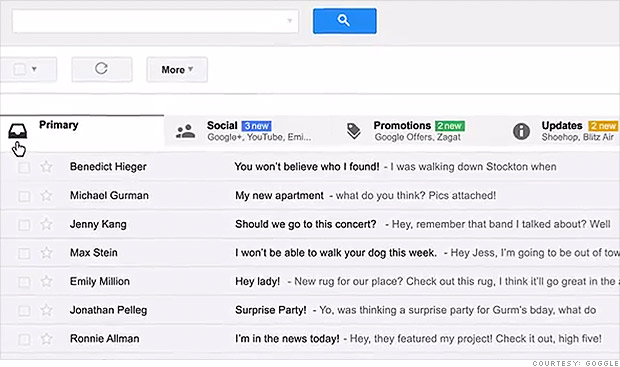
Task: Click sender name Emily Million
Action: pos(100,281)
